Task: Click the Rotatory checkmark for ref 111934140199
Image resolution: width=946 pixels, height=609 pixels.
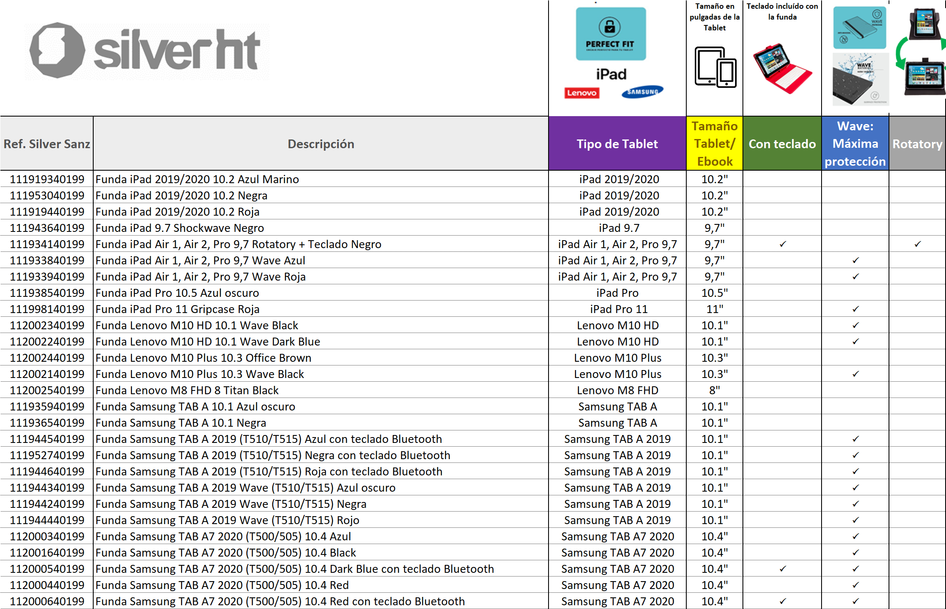Action: 918,244
